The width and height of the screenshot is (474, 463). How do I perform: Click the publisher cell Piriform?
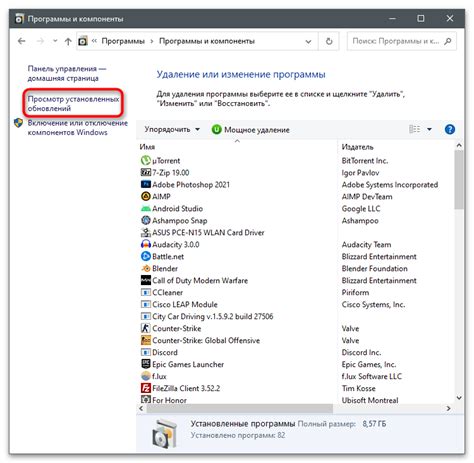355,293
